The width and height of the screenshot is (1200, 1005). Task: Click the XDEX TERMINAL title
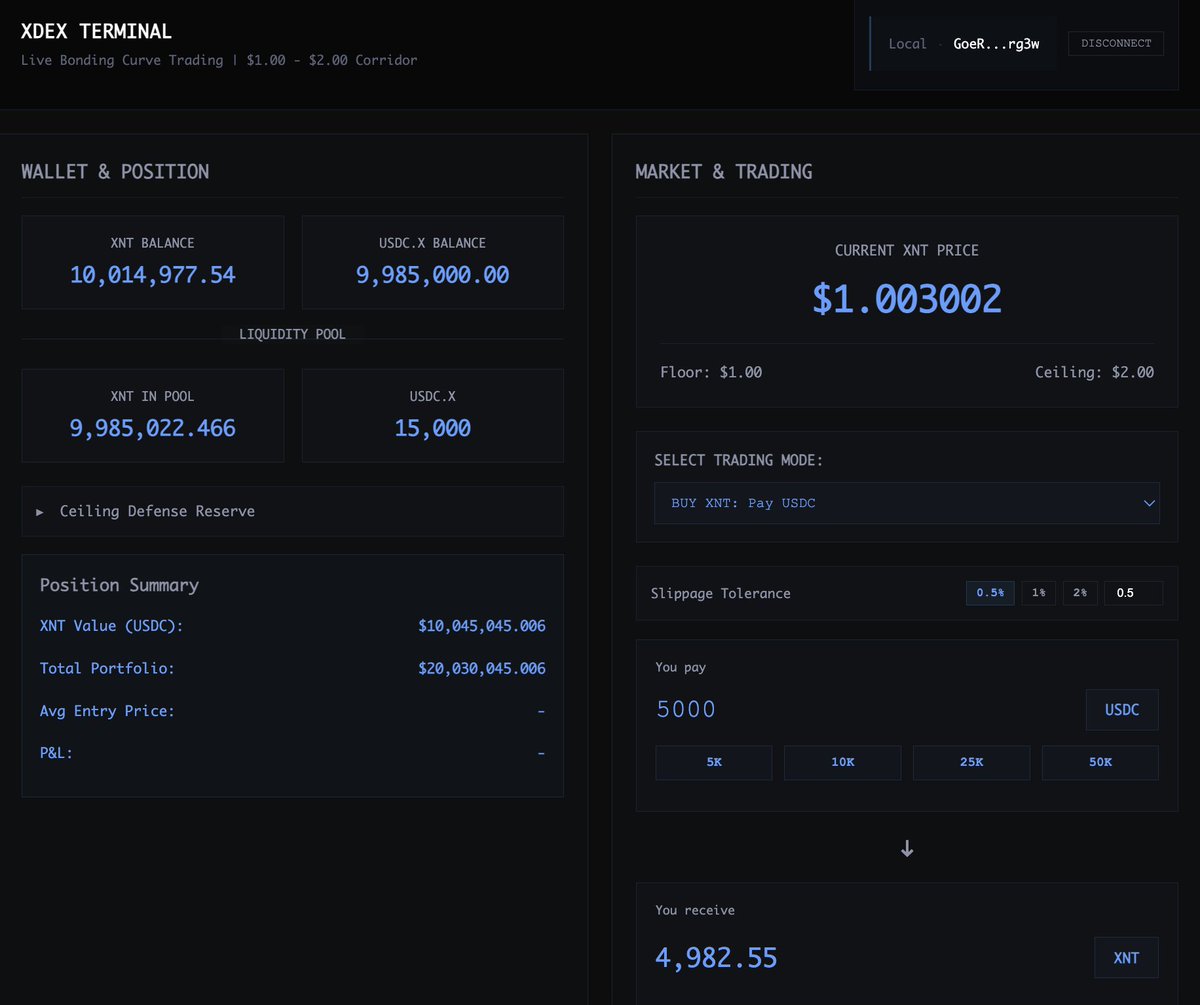coord(96,32)
